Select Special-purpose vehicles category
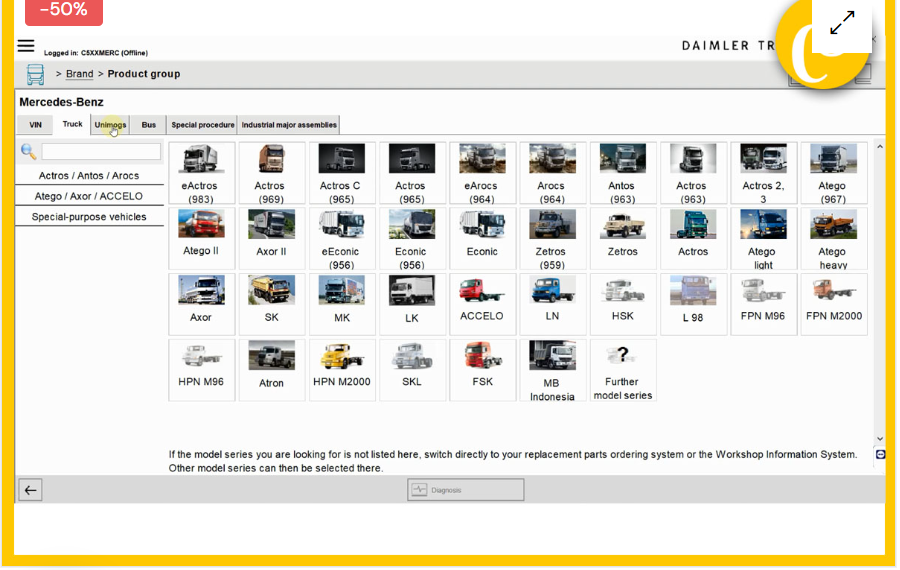The width and height of the screenshot is (900, 570). click(89, 217)
